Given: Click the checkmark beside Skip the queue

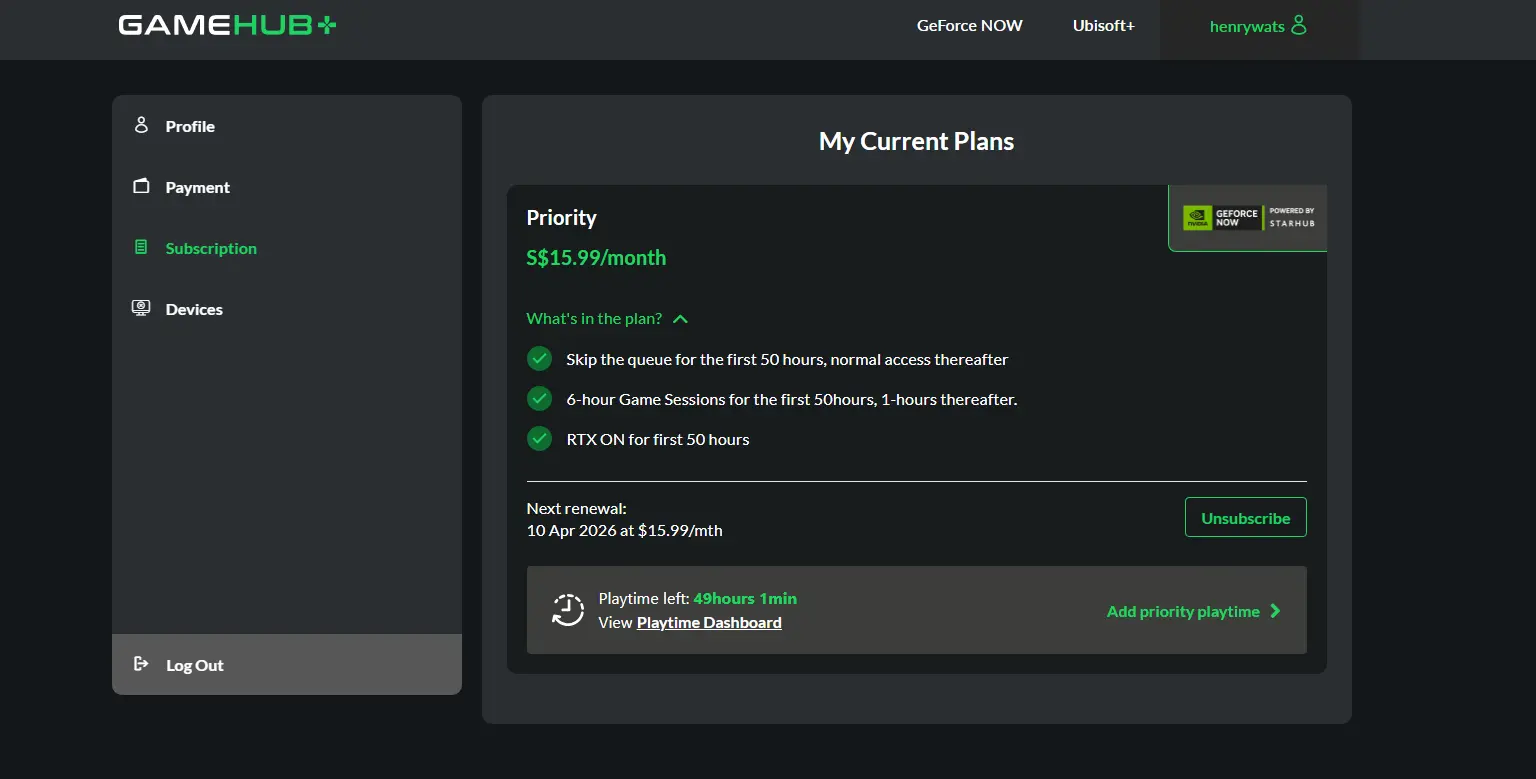Looking at the screenshot, I should [x=540, y=358].
